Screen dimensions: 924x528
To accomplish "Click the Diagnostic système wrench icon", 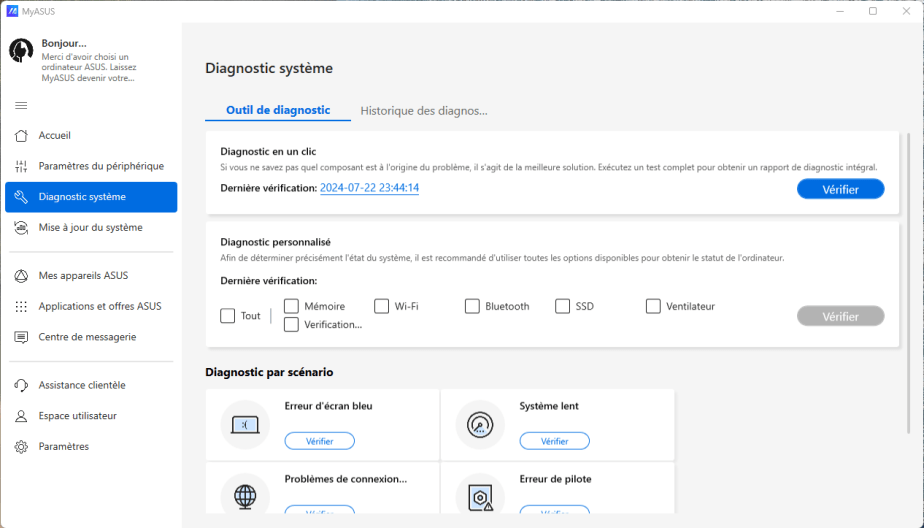I will point(21,197).
